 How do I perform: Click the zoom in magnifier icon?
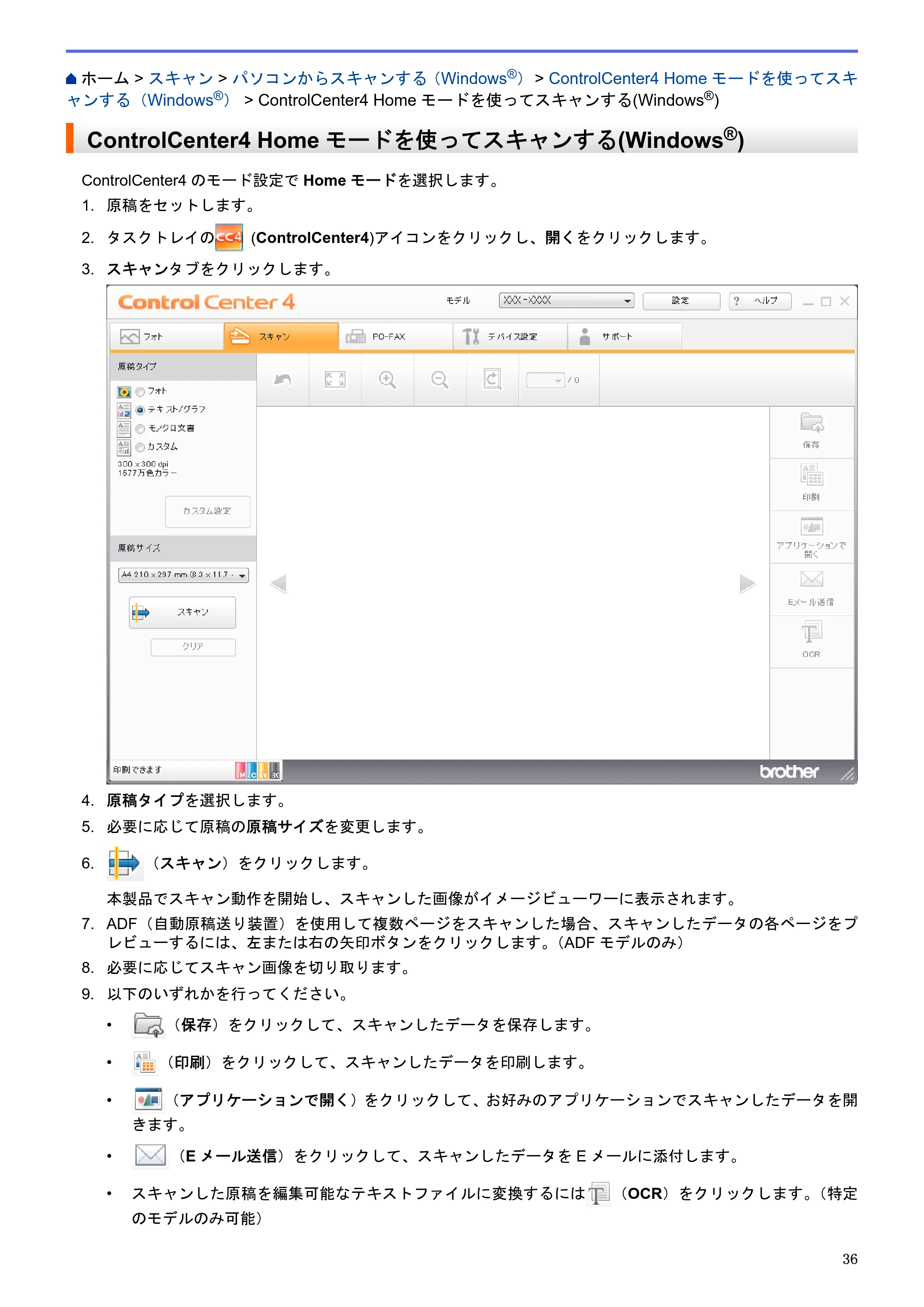387,380
